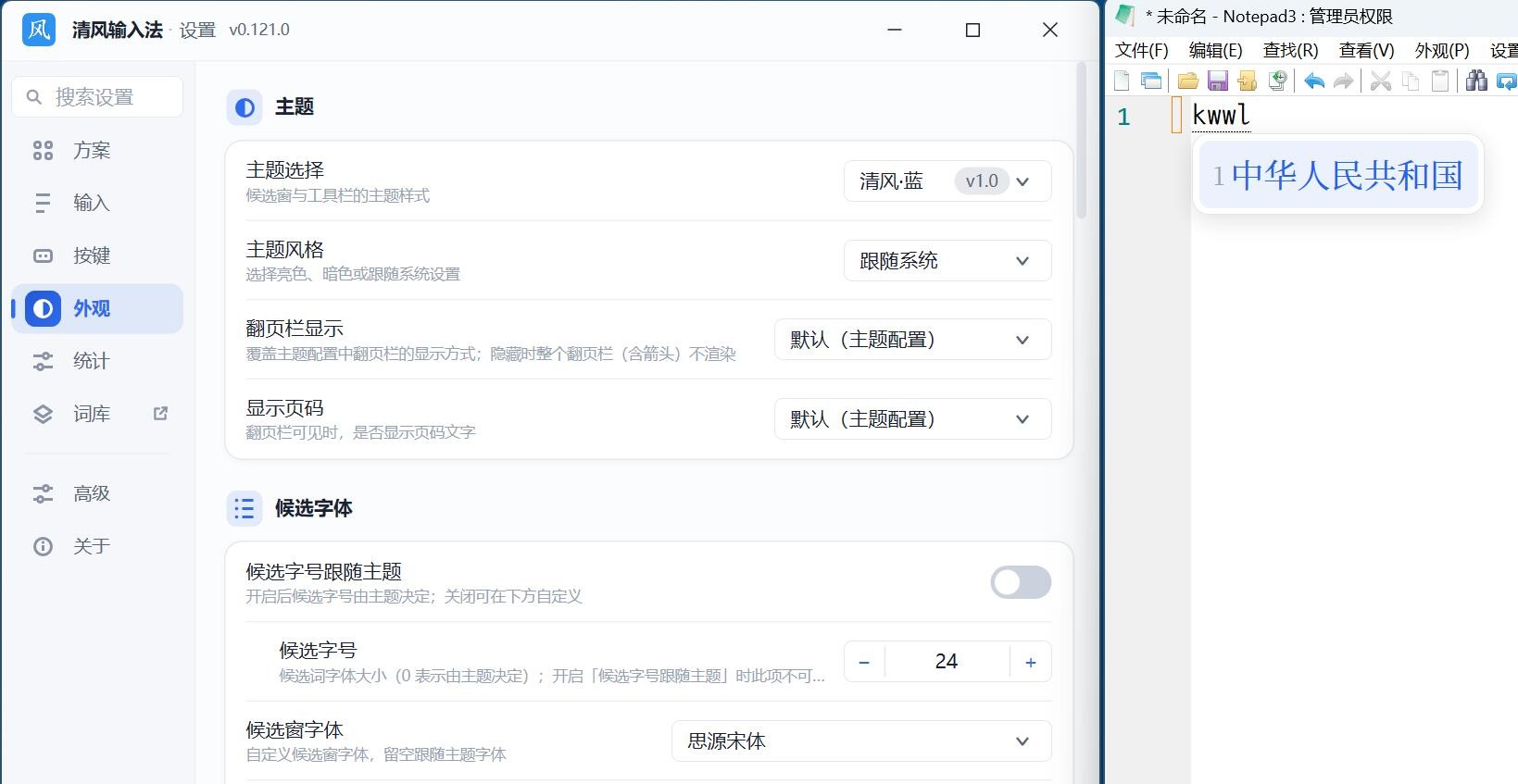This screenshot has height=784, width=1518.
Task: Toggle the 候选字号跟随主题 switch
Action: point(1021,582)
